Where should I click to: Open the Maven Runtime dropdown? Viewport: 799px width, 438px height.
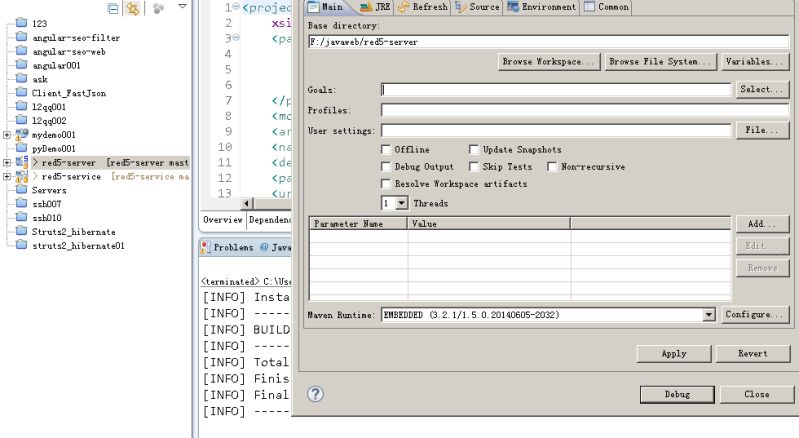pyautogui.click(x=709, y=315)
